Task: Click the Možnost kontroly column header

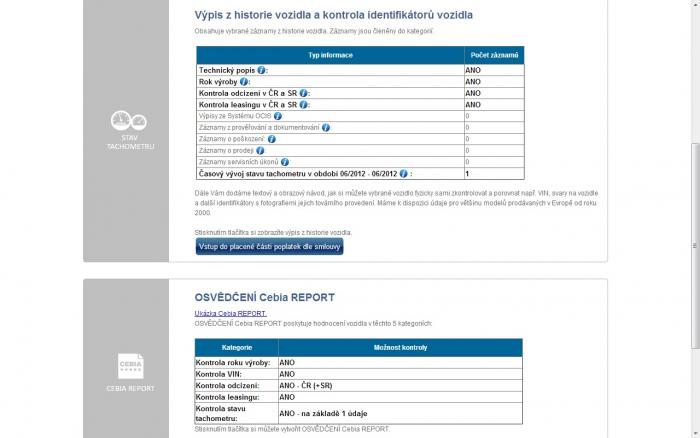Action: [x=400, y=348]
